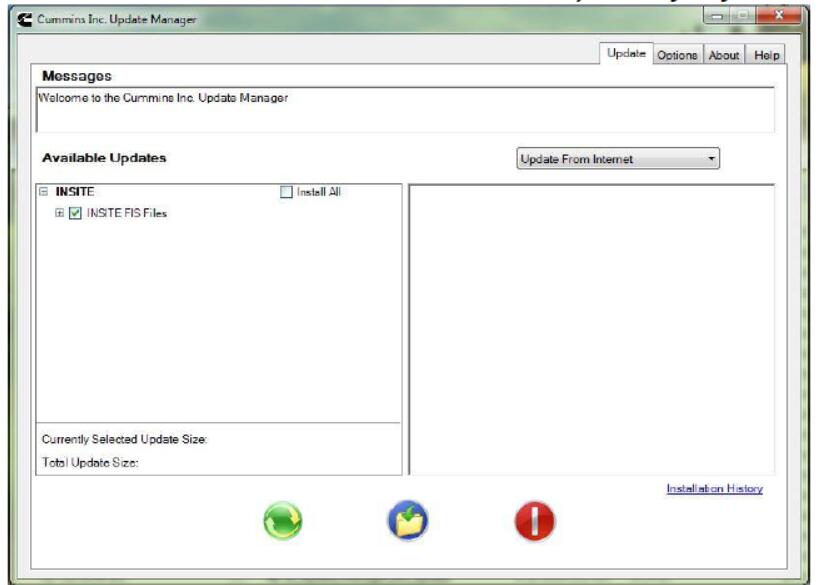Open the Update From Internet dropdown

pos(618,158)
